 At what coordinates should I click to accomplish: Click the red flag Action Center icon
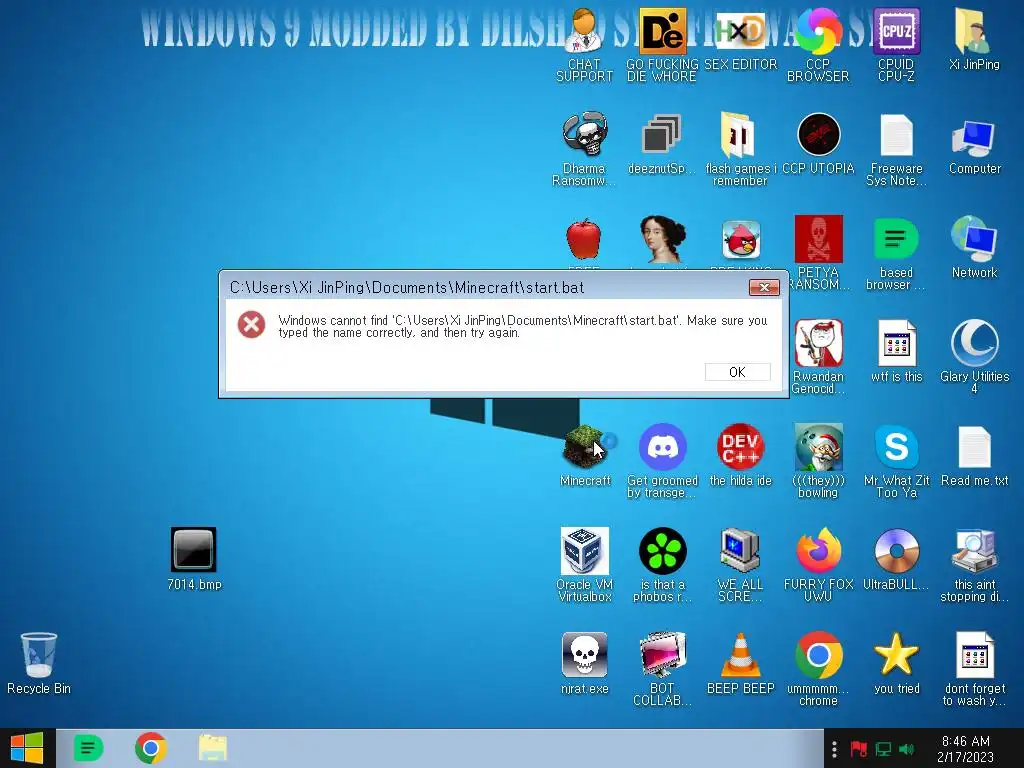click(x=859, y=749)
